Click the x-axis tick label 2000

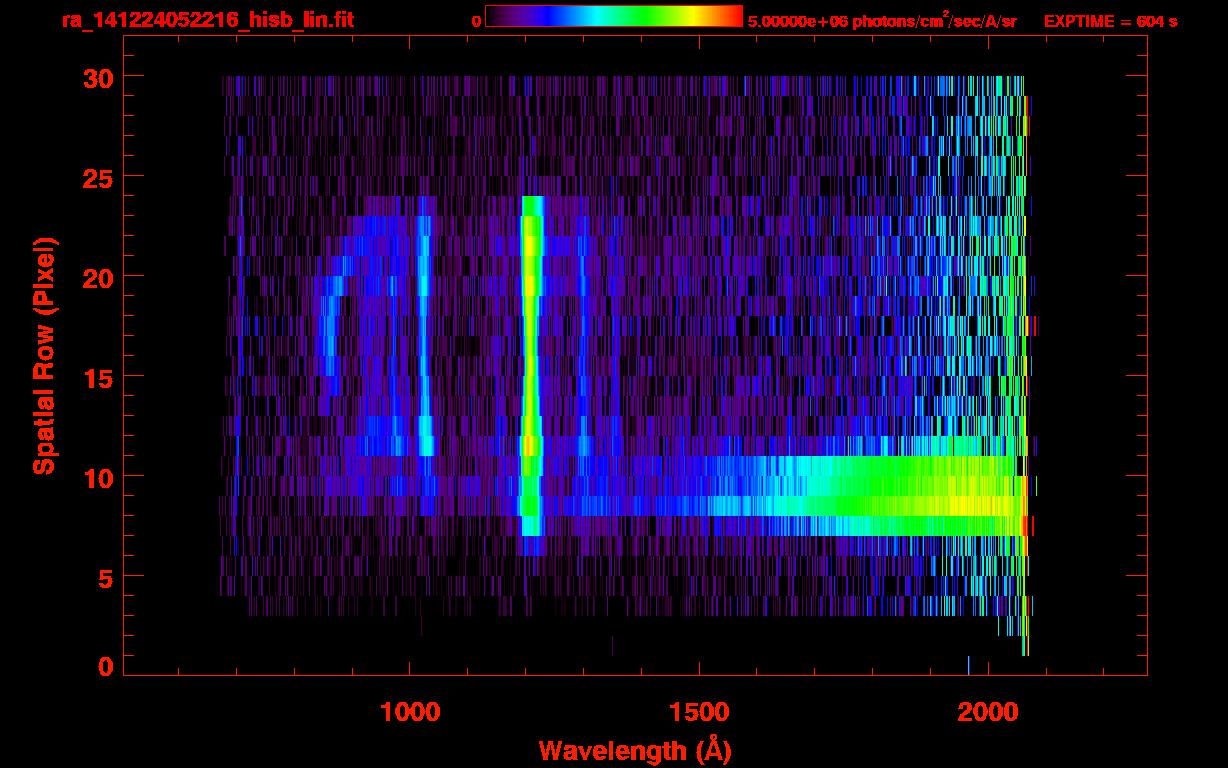pyautogui.click(x=988, y=712)
